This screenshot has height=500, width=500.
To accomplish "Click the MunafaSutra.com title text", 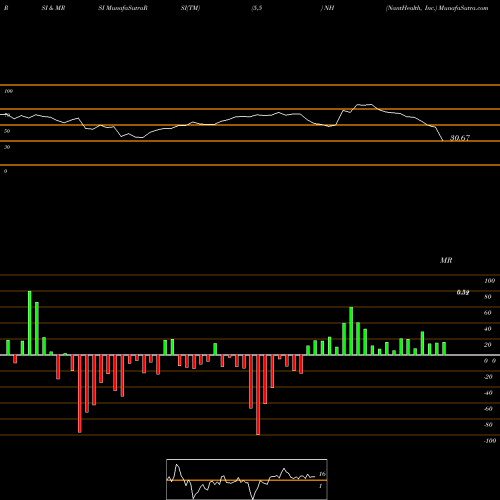I will pos(463,8).
